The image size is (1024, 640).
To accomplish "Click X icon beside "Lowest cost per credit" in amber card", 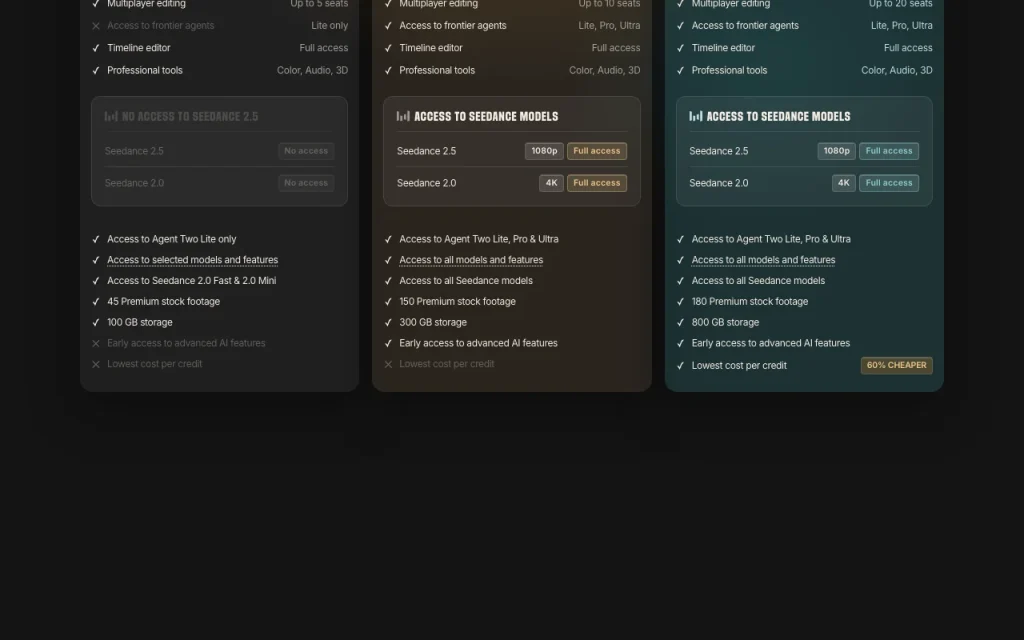I will (x=388, y=364).
